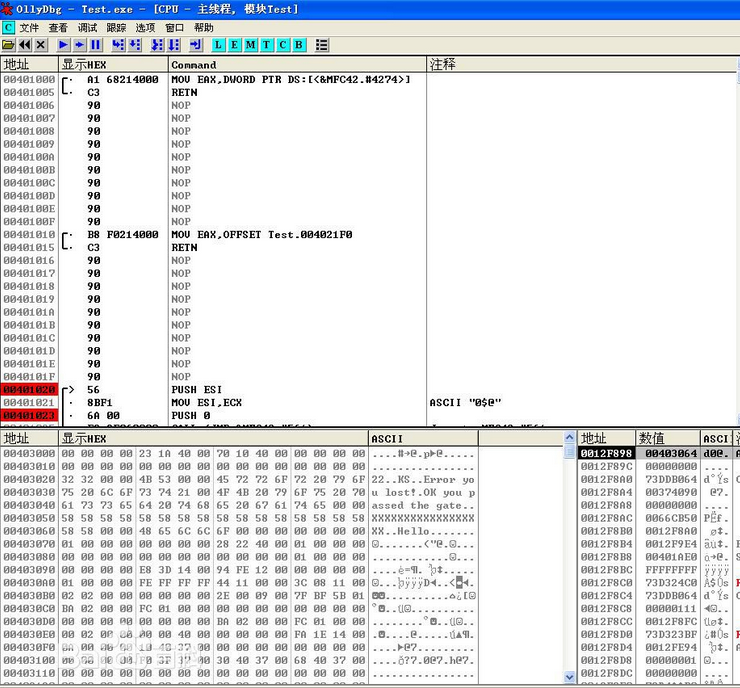The height and width of the screenshot is (688, 740).
Task: Show Threads window via T button
Action: point(267,45)
